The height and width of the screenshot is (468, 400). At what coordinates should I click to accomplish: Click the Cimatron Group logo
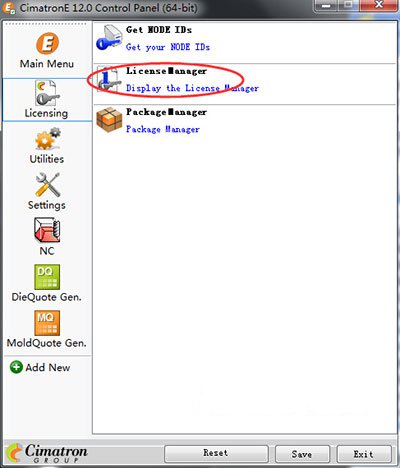(47, 453)
